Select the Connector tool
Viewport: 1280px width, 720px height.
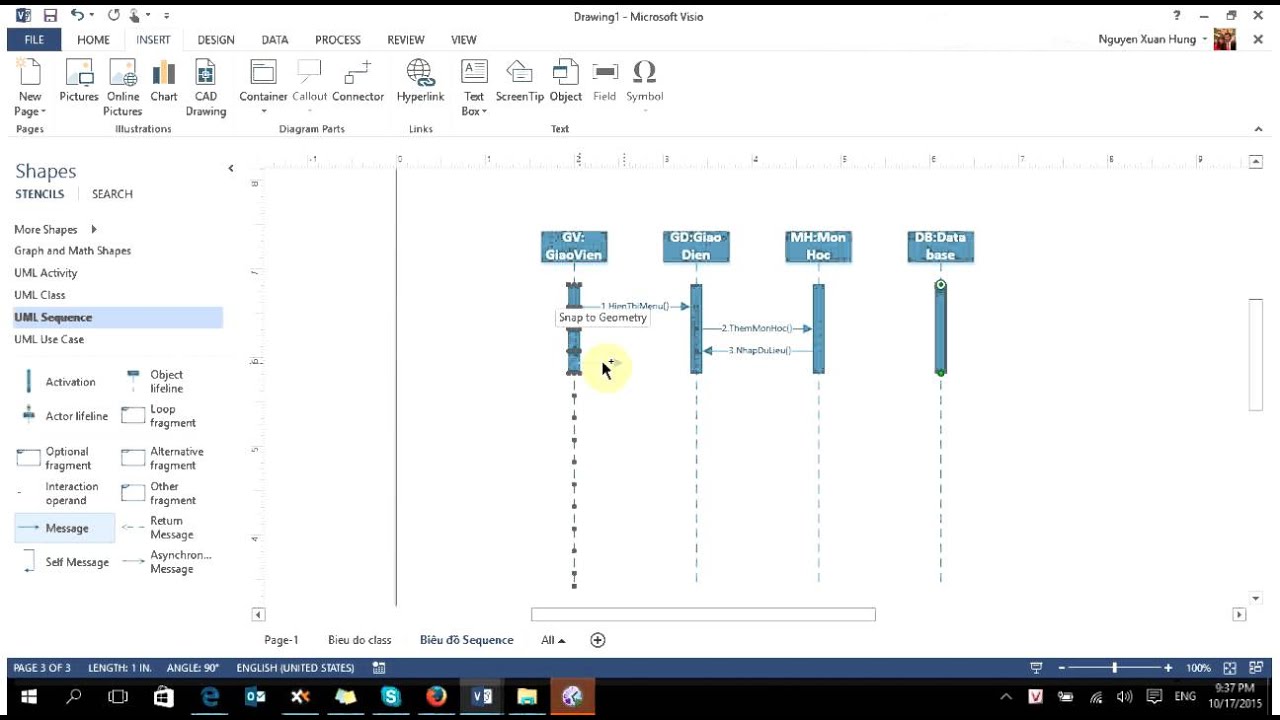[x=358, y=81]
